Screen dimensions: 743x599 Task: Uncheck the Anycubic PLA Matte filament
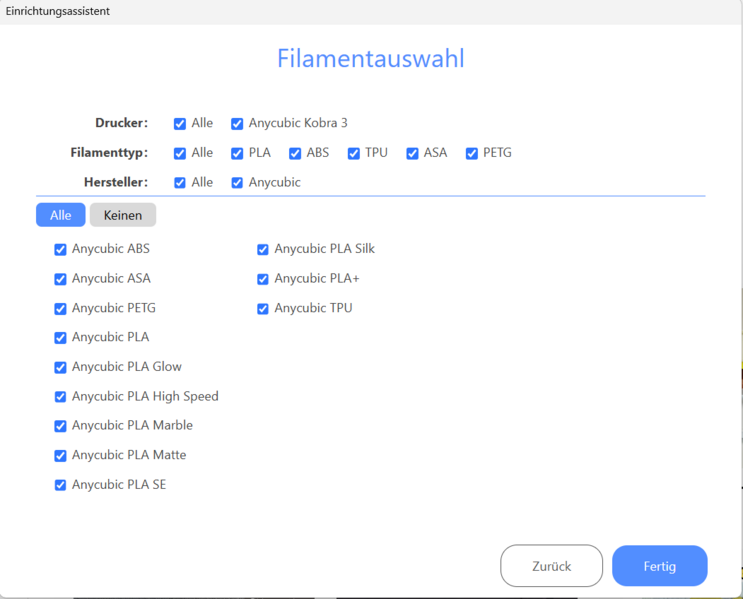[60, 456]
